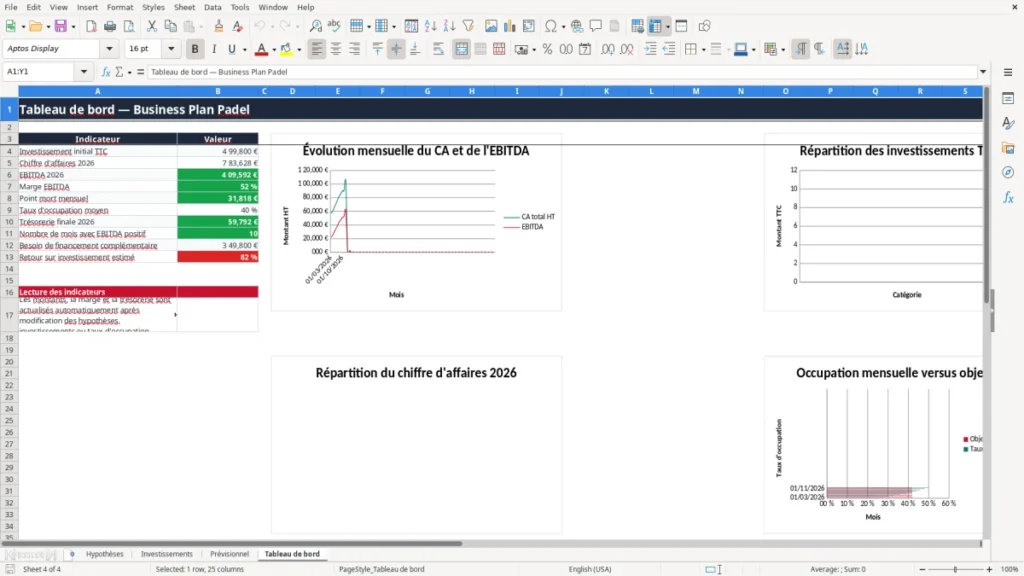
Task: Click the Zoom In plus button
Action: (989, 569)
